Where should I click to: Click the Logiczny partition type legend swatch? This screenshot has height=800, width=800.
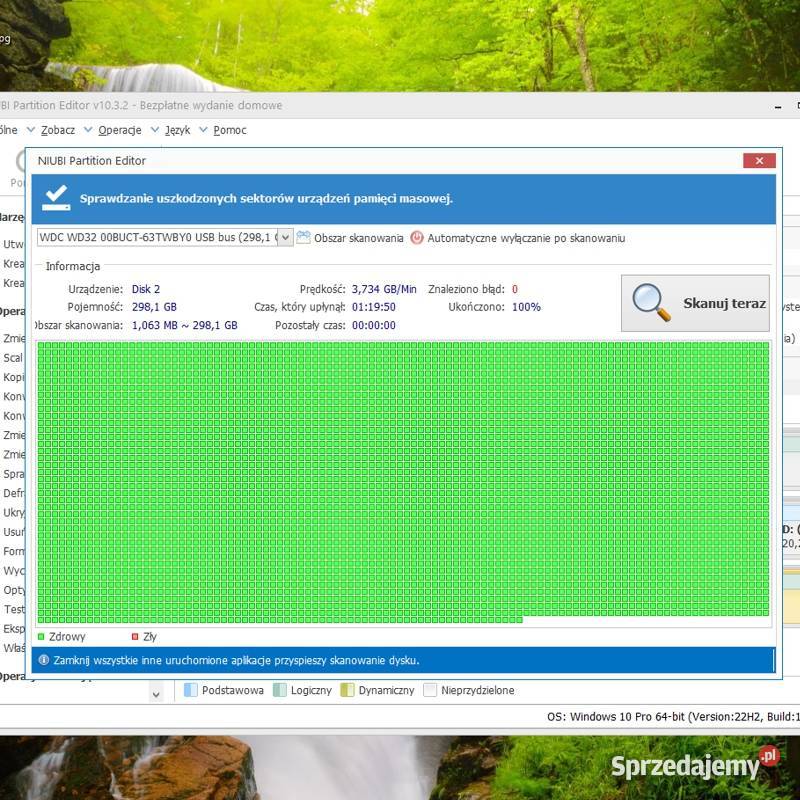pyautogui.click(x=280, y=690)
